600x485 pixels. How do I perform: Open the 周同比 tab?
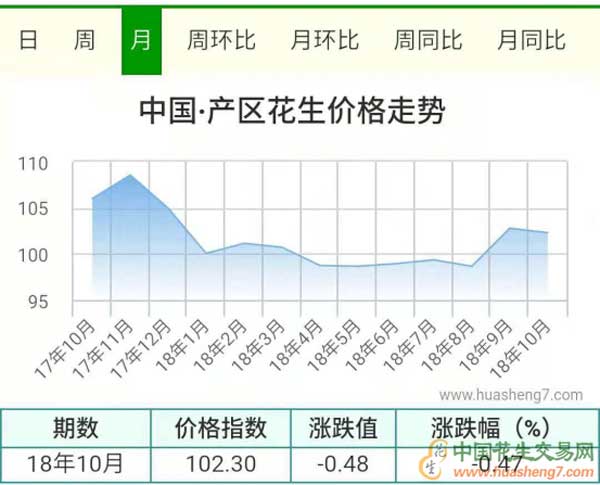point(427,40)
